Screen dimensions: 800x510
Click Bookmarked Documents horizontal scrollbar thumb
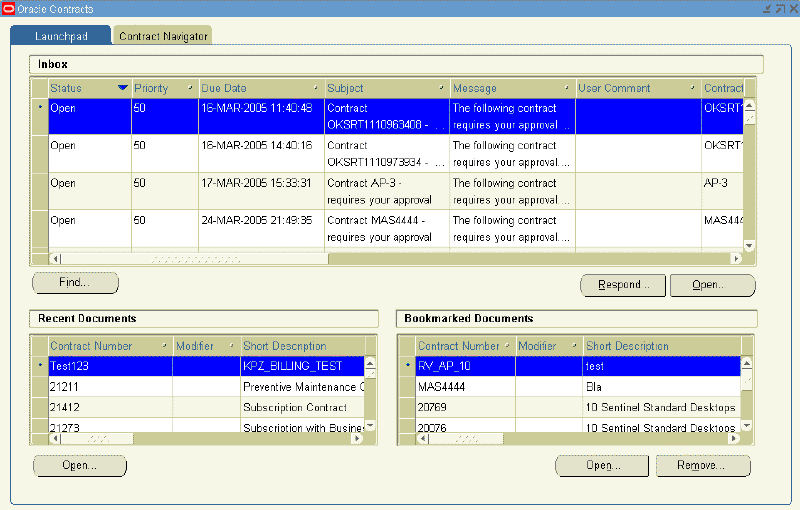466,438
